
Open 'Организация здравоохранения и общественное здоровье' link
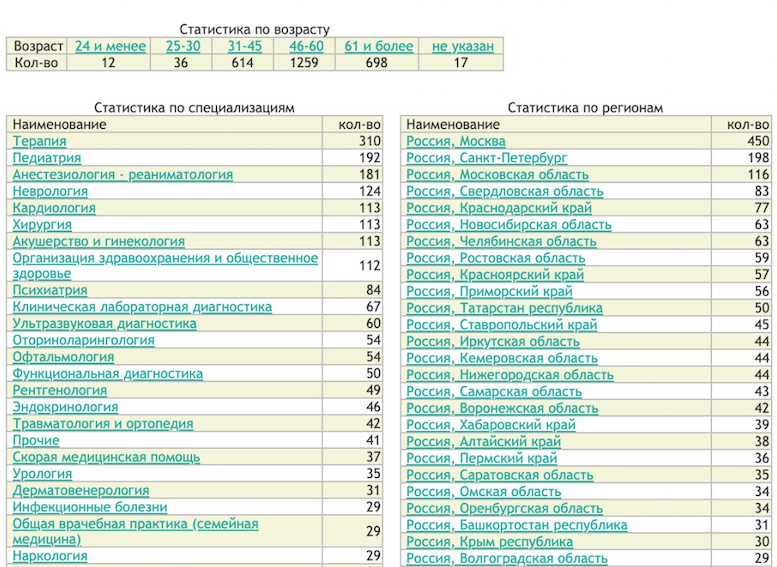click(x=165, y=266)
